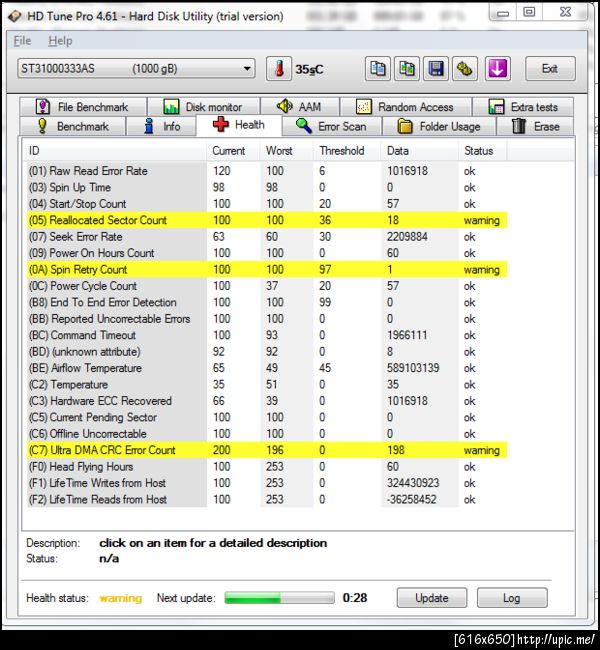Click the Data column header
The height and width of the screenshot is (650, 600).
pyautogui.click(x=420, y=150)
